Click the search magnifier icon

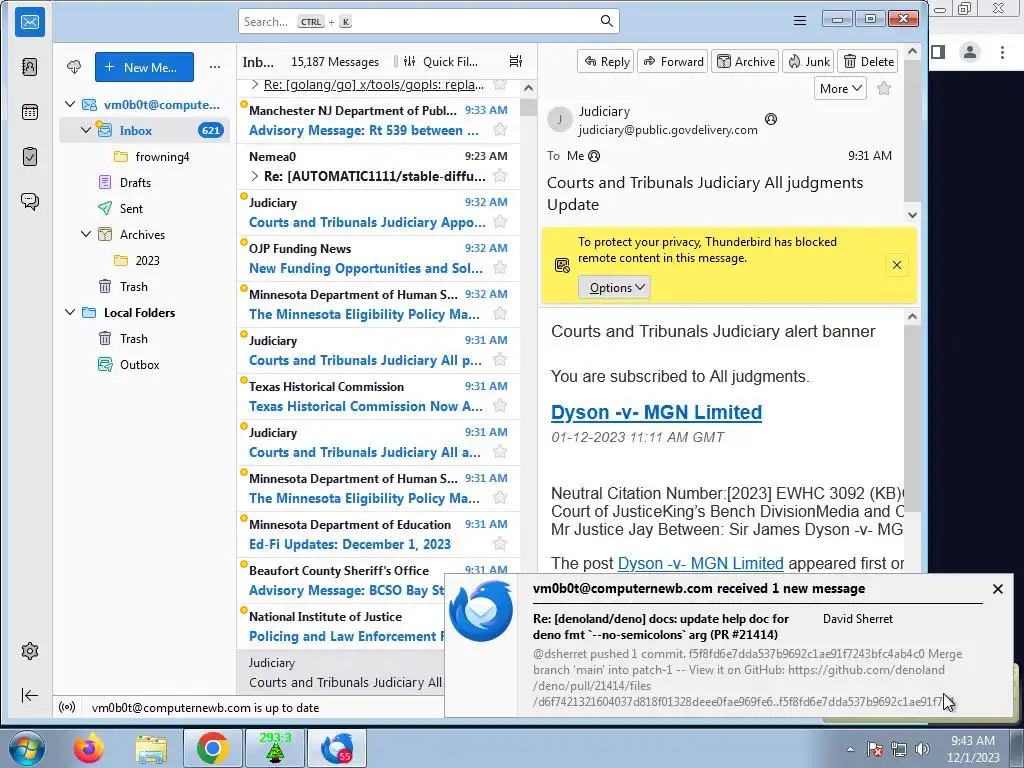tap(607, 21)
